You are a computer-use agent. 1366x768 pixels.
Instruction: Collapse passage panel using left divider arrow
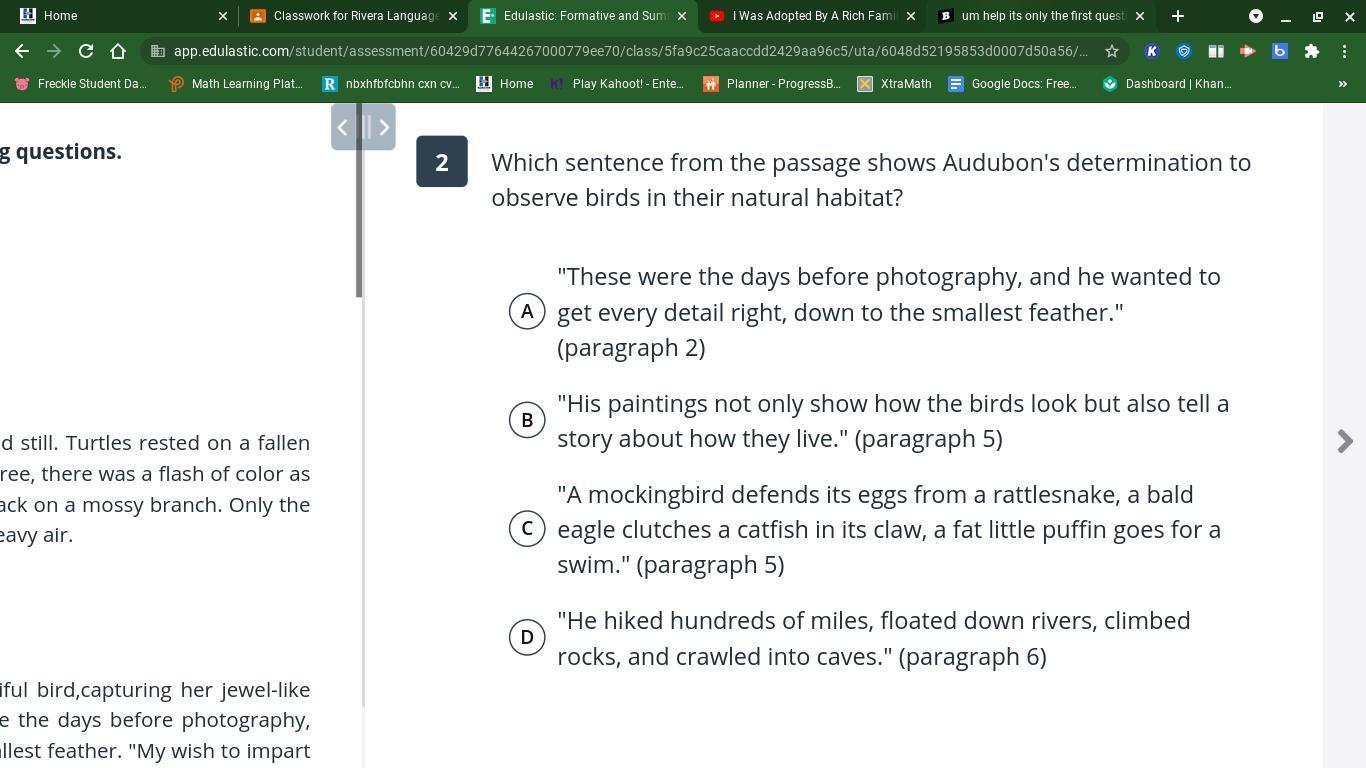342,127
